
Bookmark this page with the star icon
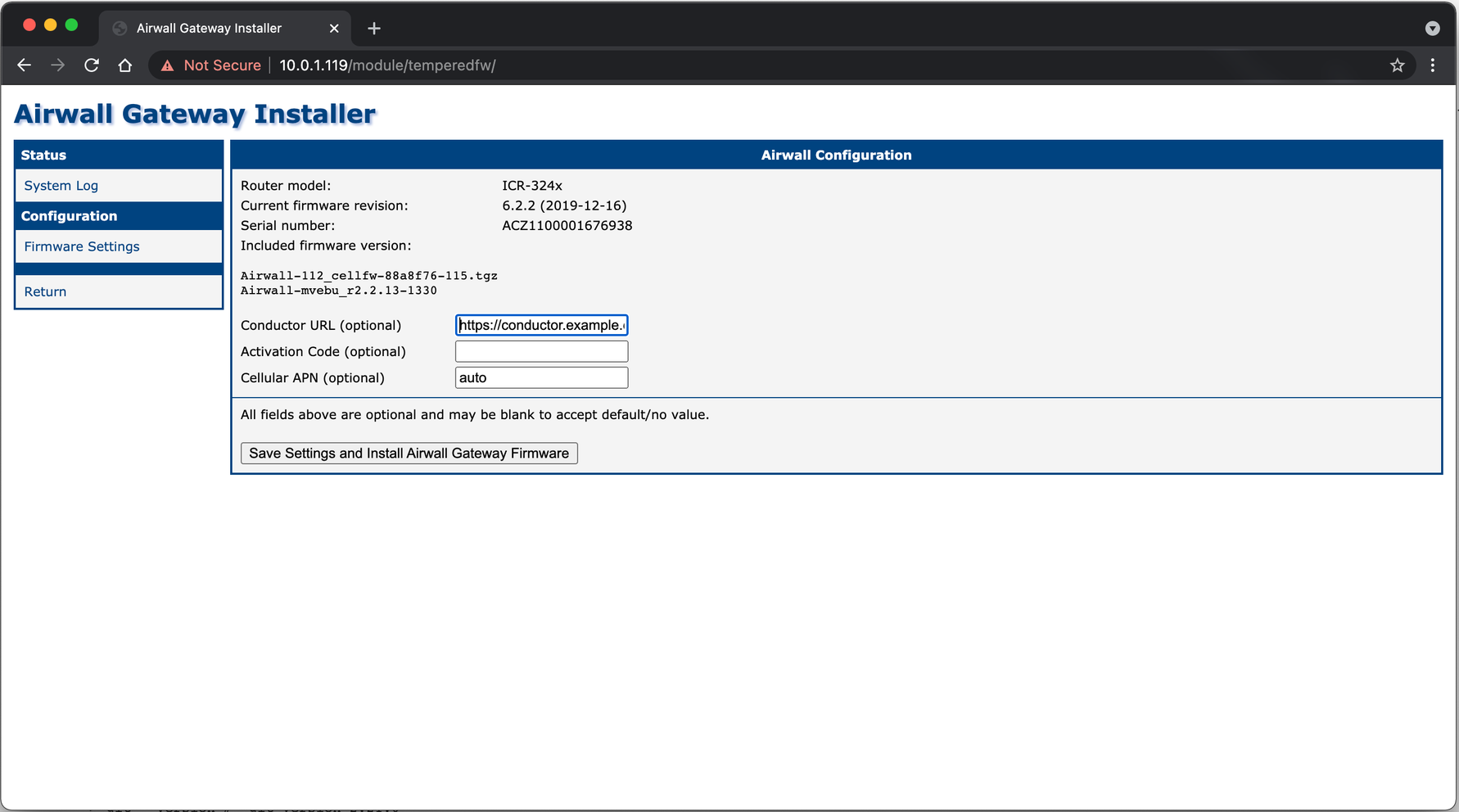[x=1397, y=65]
